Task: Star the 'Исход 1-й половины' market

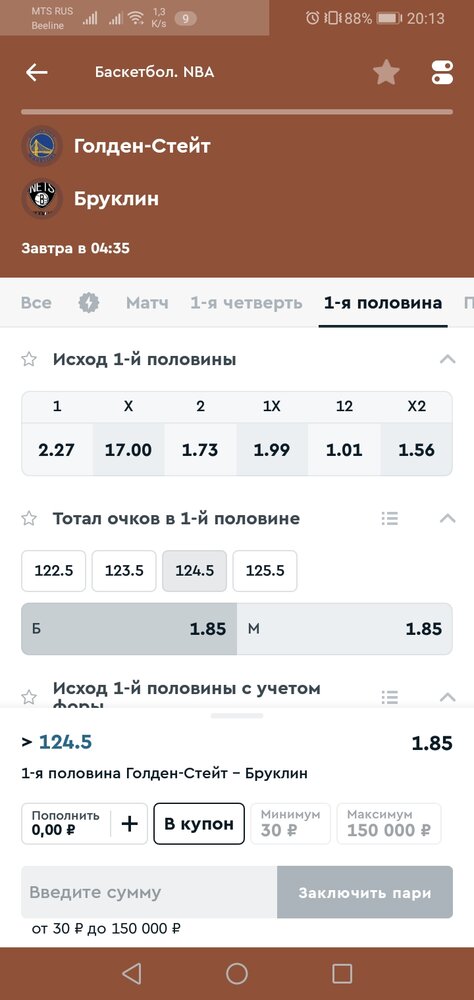Action: pos(29,360)
